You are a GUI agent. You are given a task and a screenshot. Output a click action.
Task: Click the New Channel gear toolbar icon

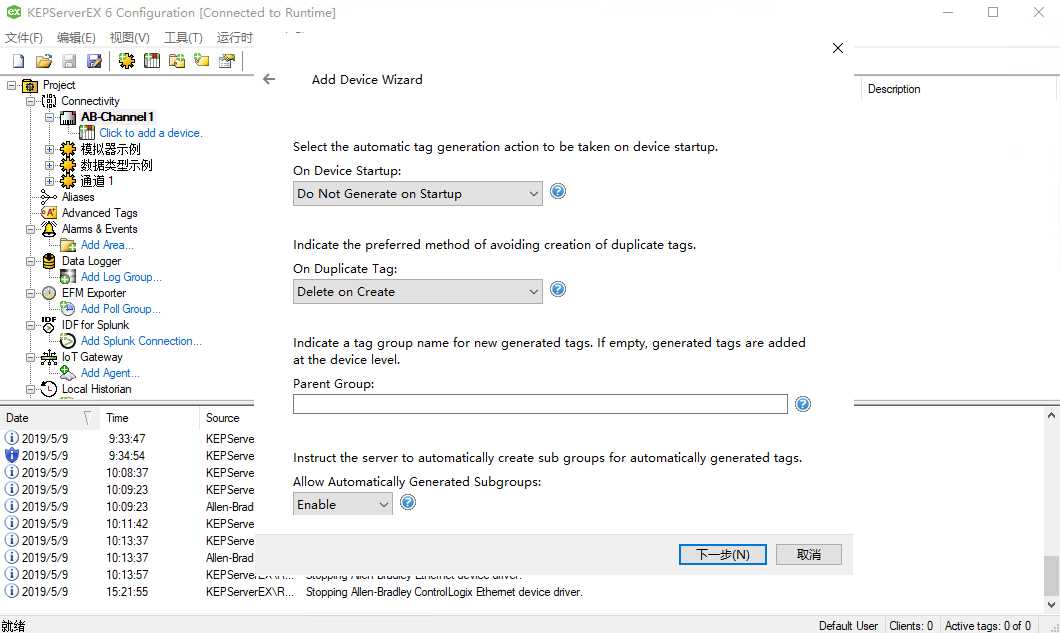pyautogui.click(x=126, y=61)
